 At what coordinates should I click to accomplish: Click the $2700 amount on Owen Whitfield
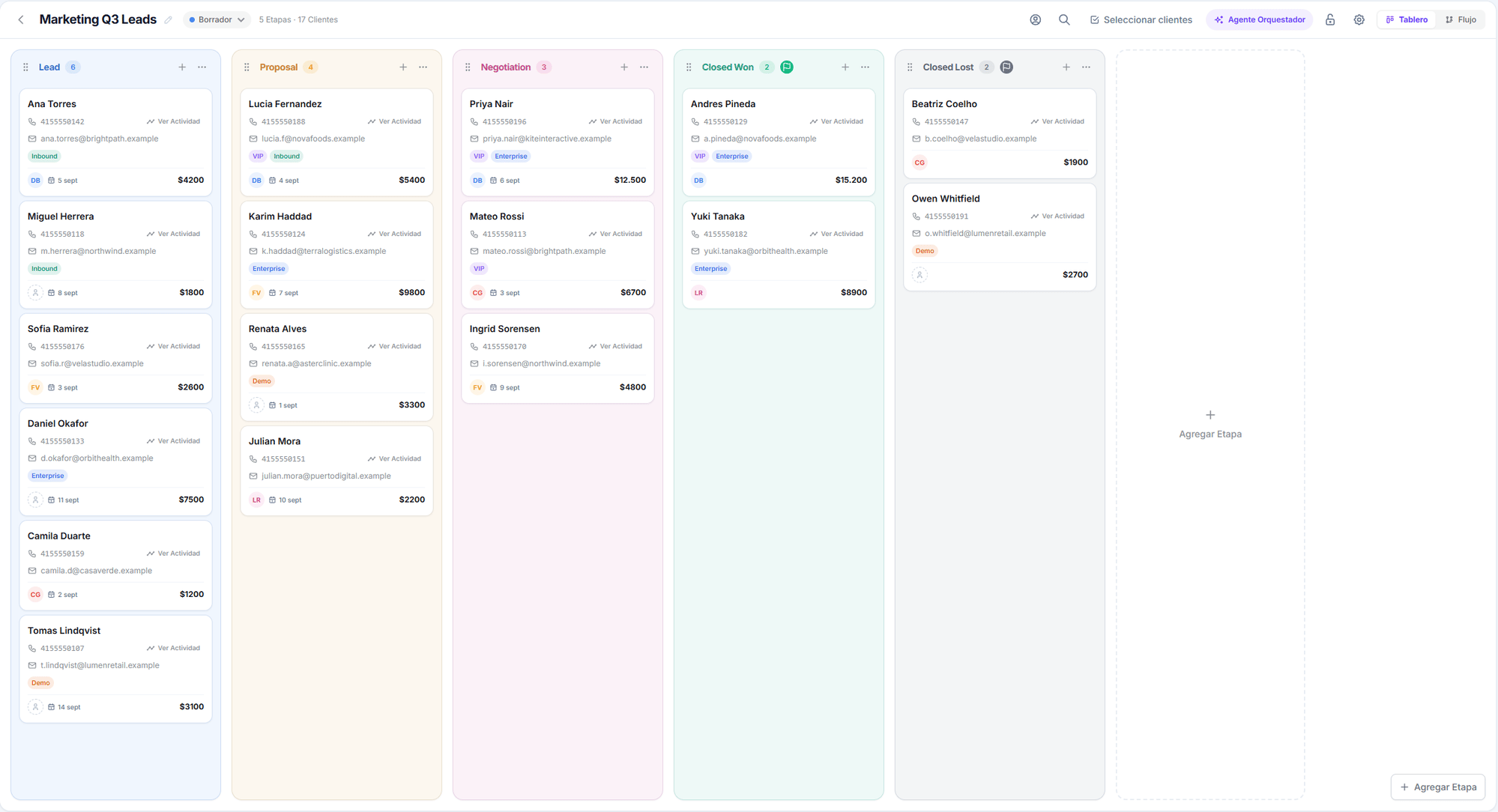pos(1075,275)
